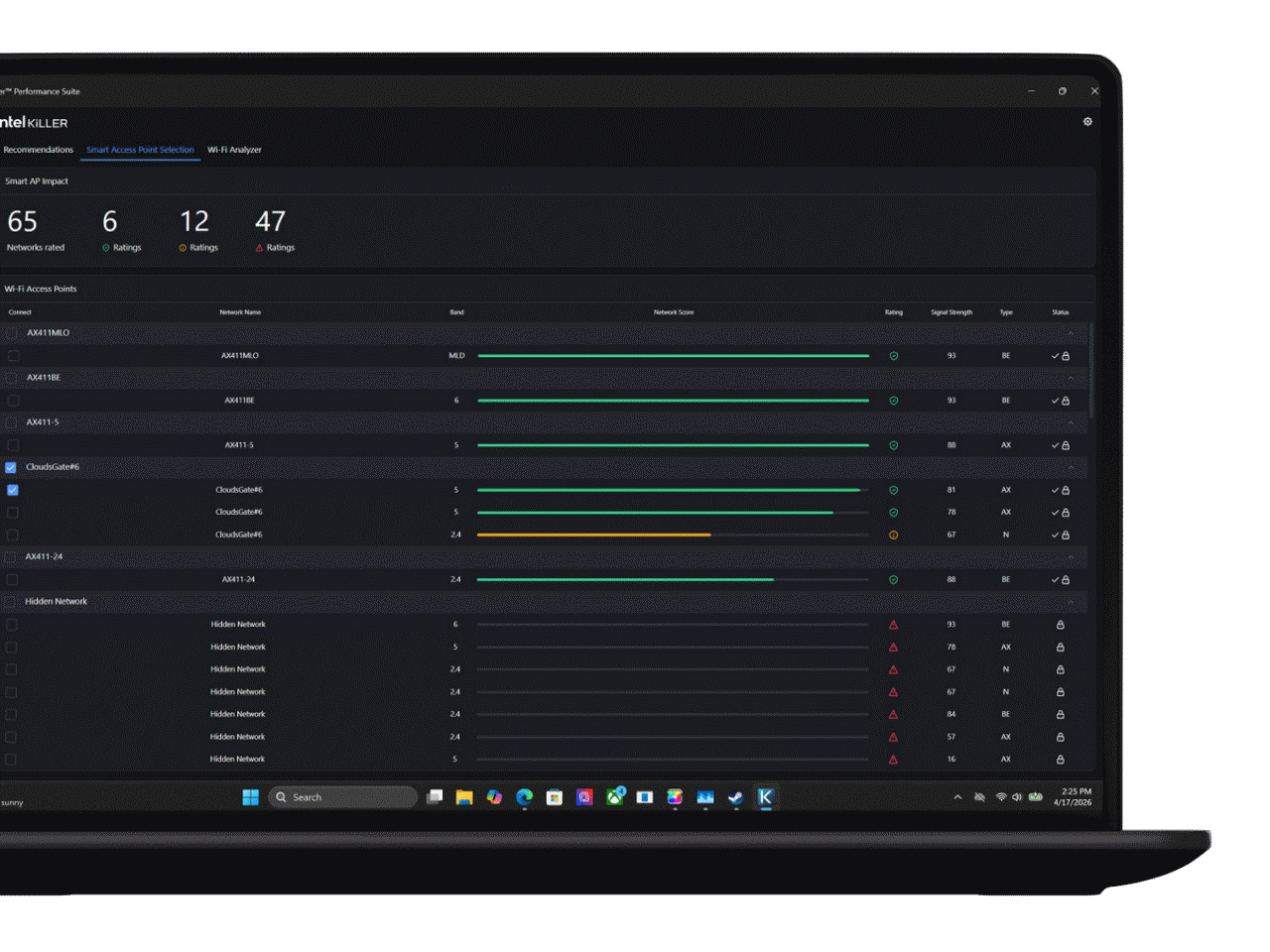Image resolution: width=1270 pixels, height=952 pixels.
Task: Click the red triangle beside 47 Ratings
Action: 260,248
